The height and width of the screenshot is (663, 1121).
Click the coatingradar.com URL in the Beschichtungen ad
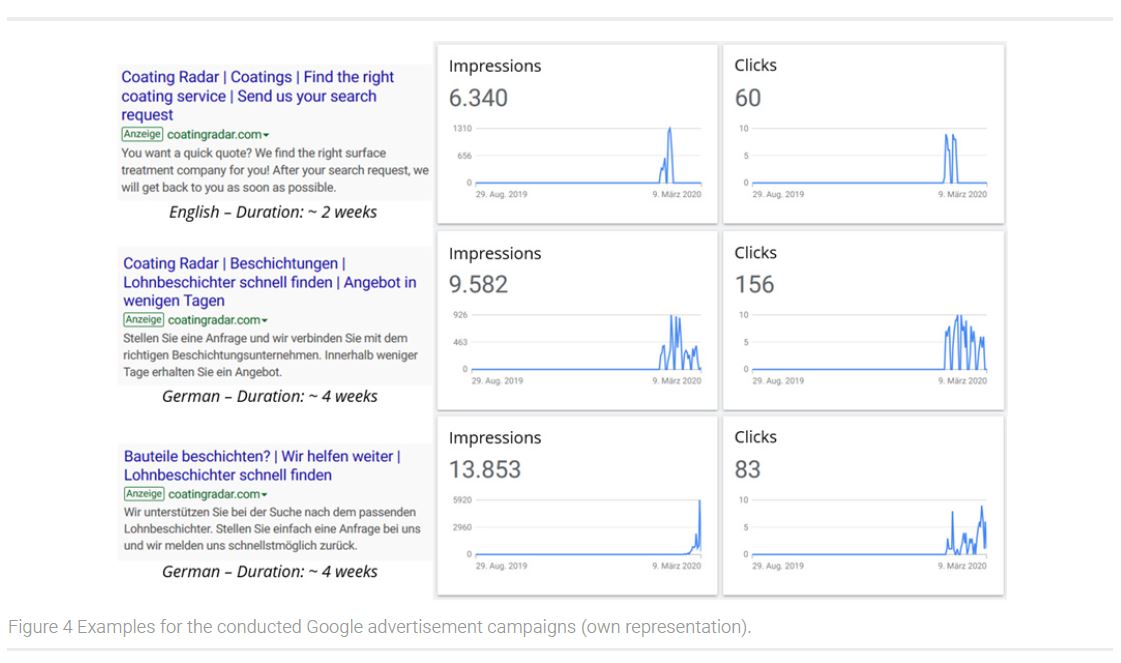coord(214,320)
